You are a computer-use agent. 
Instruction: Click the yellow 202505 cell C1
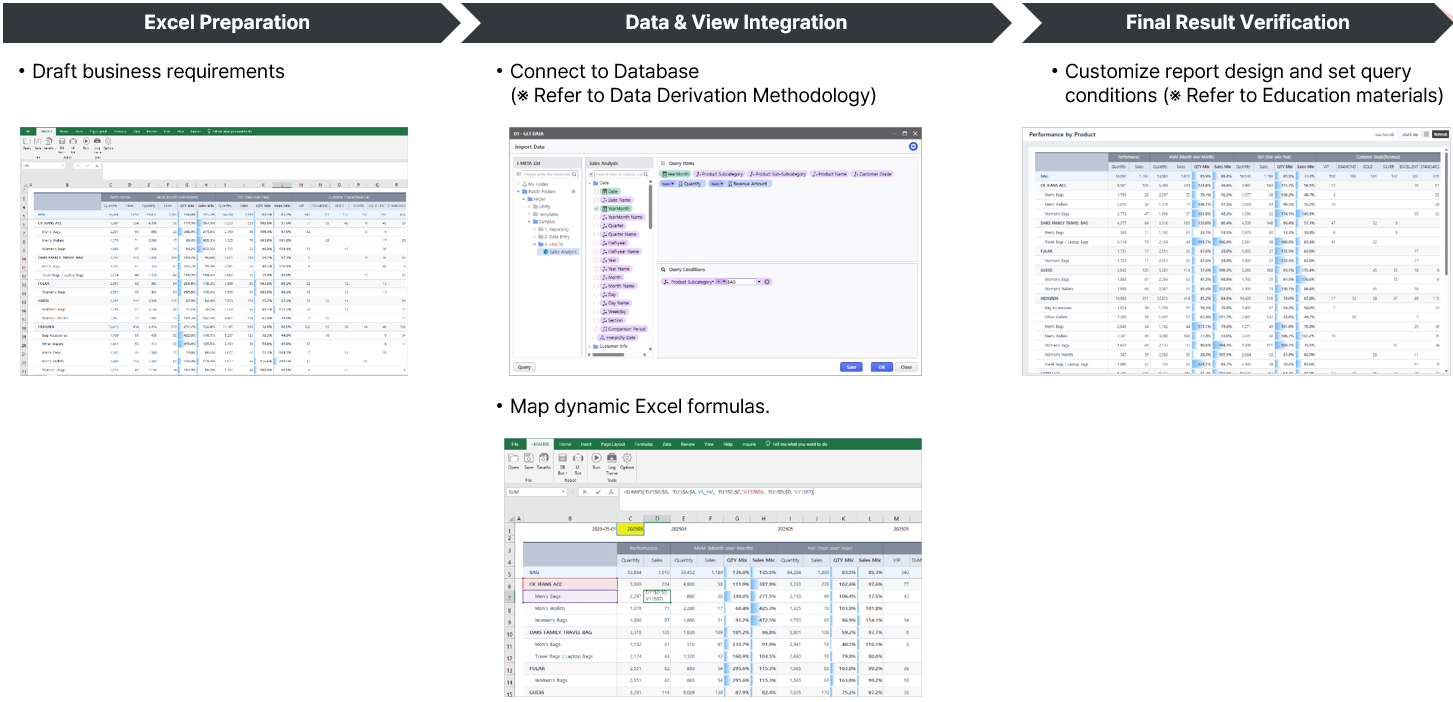(x=631, y=528)
